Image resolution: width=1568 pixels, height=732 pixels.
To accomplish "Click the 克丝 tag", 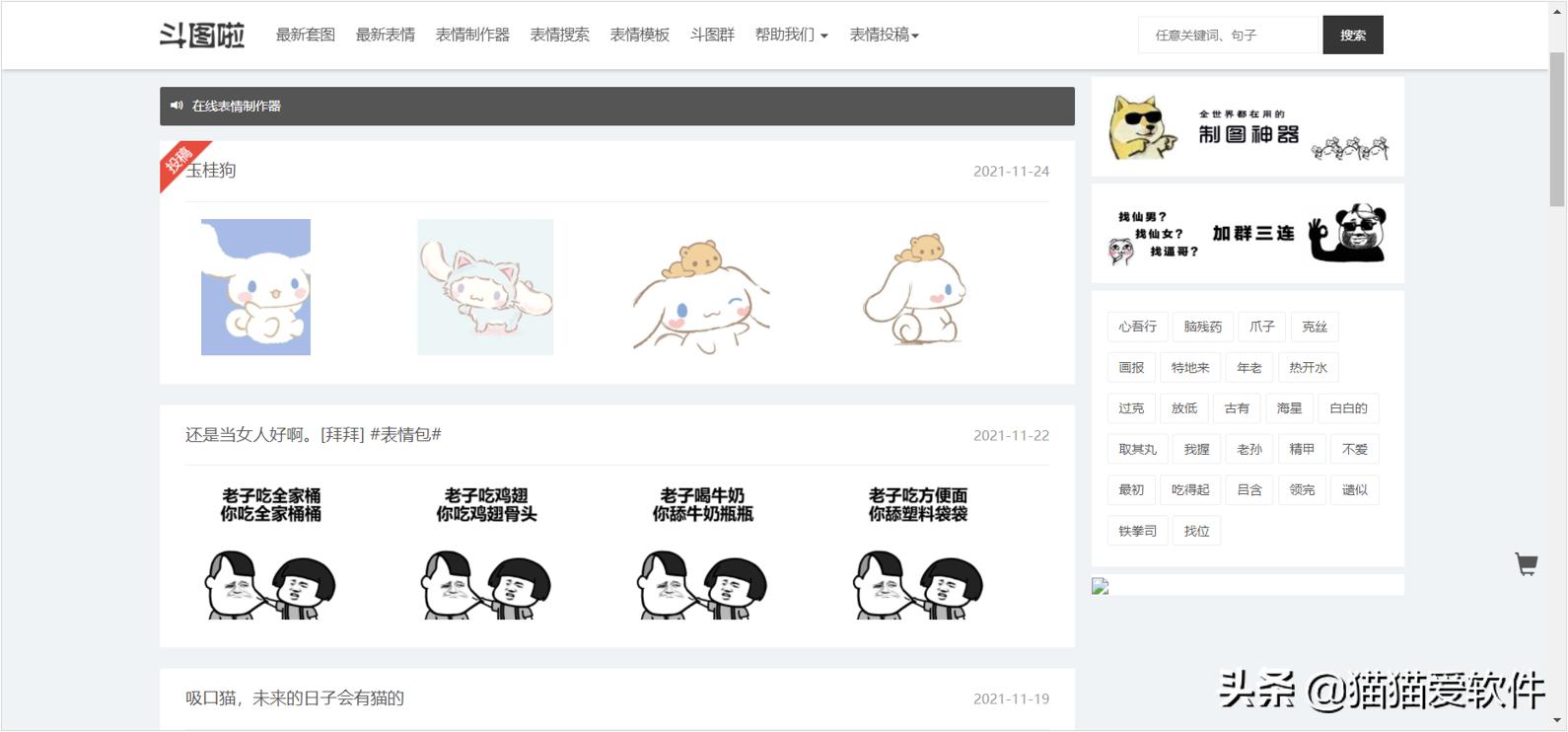I will (x=1315, y=327).
